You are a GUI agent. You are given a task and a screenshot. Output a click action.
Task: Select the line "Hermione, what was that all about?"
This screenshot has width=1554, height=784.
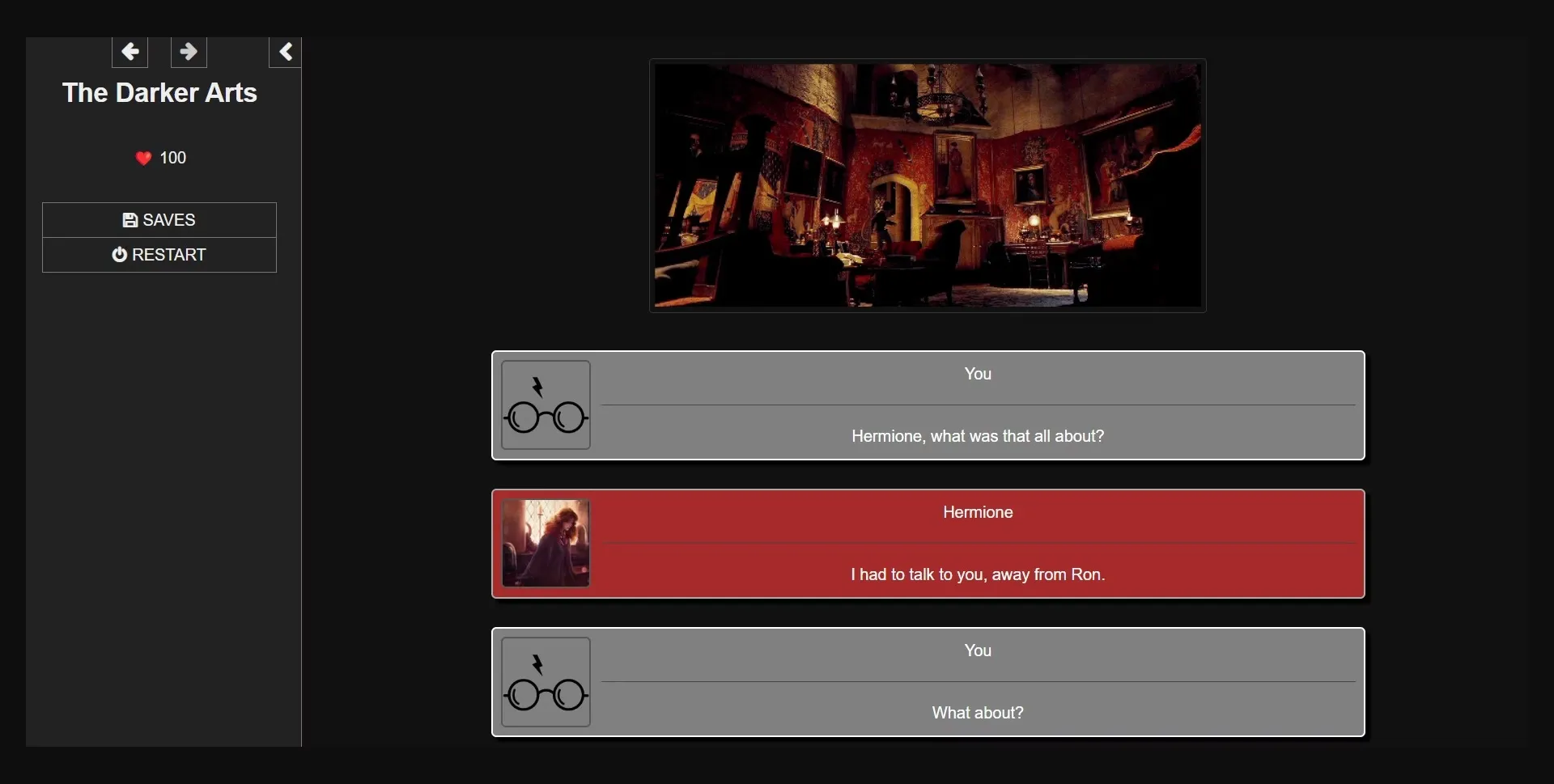pos(977,436)
